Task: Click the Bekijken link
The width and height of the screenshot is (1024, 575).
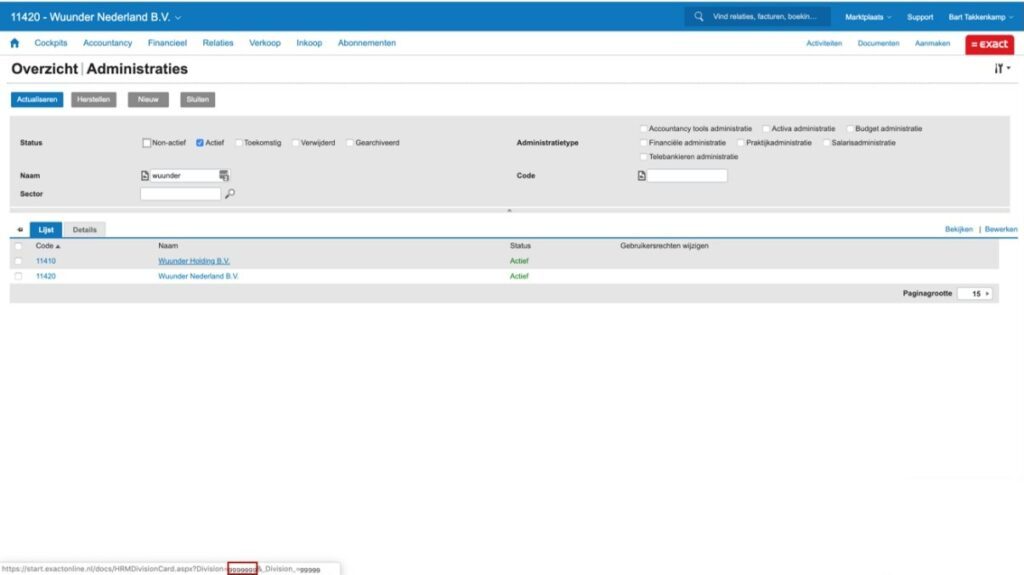Action: pos(959,229)
